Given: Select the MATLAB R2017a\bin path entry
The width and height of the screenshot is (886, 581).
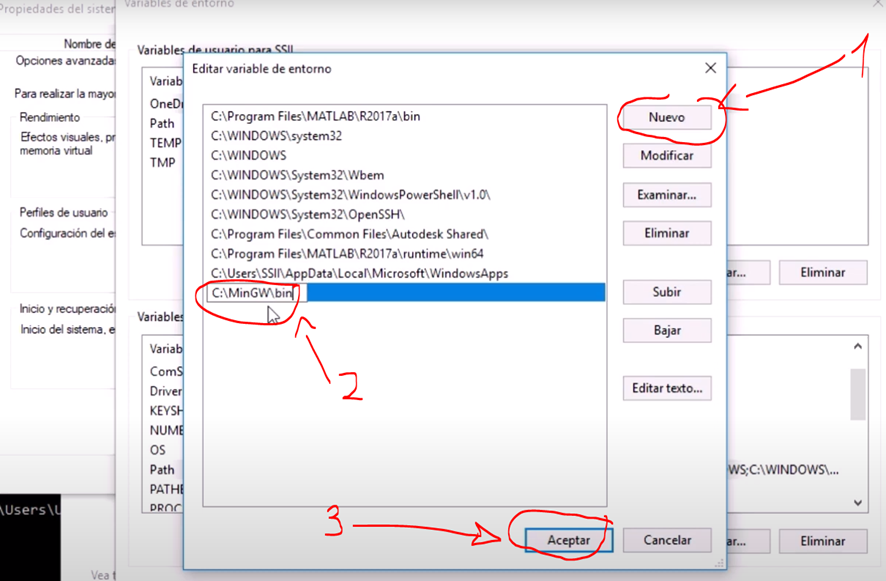Looking at the screenshot, I should click(315, 116).
